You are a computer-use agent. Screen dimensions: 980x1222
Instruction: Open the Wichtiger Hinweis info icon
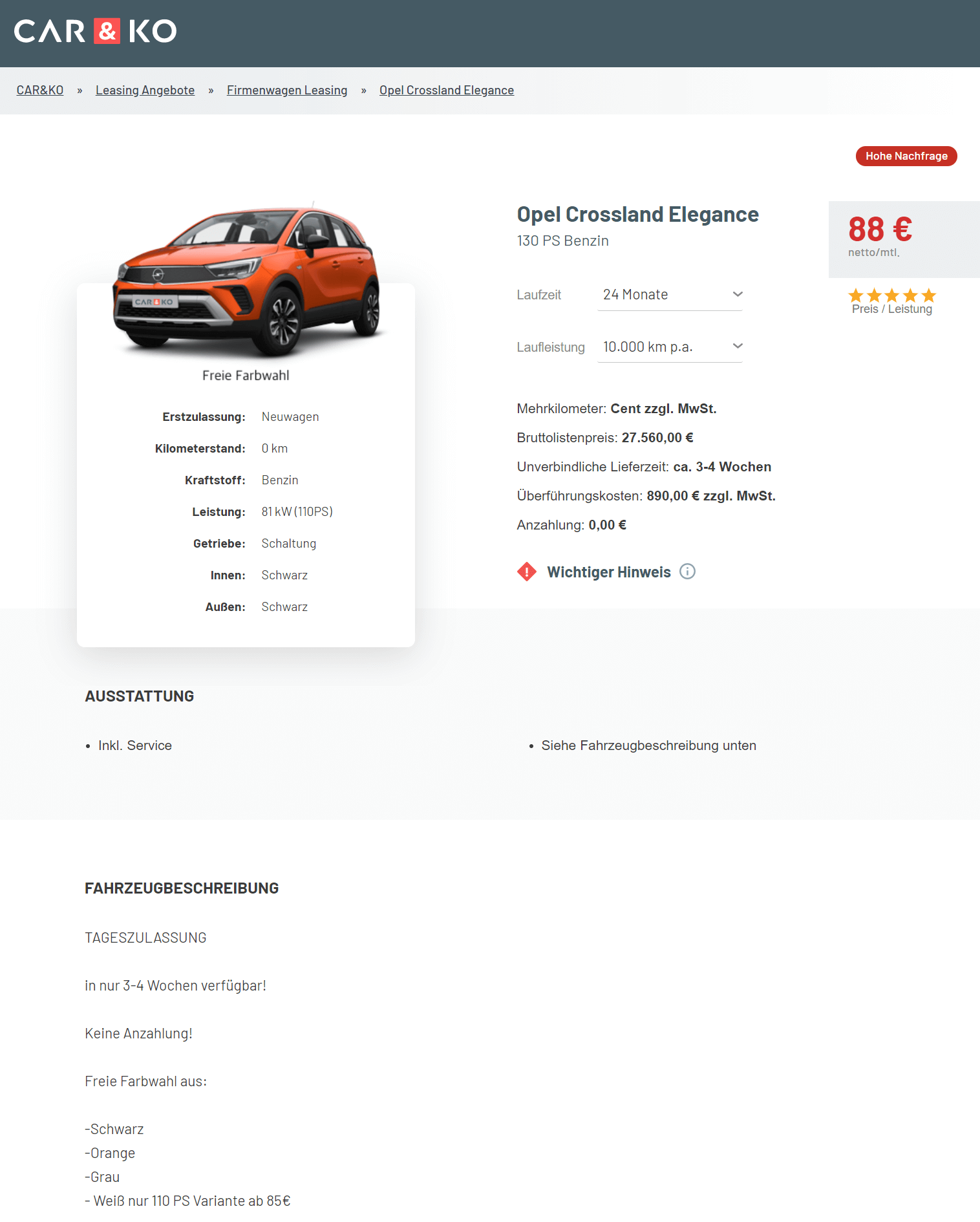pos(687,572)
